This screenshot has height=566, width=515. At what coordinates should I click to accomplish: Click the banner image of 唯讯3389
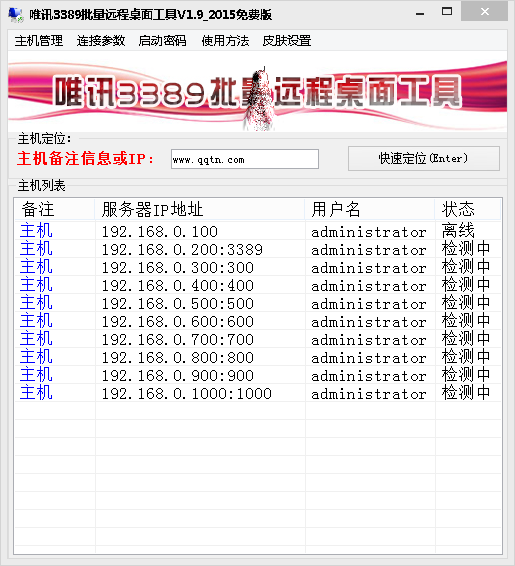click(x=257, y=91)
